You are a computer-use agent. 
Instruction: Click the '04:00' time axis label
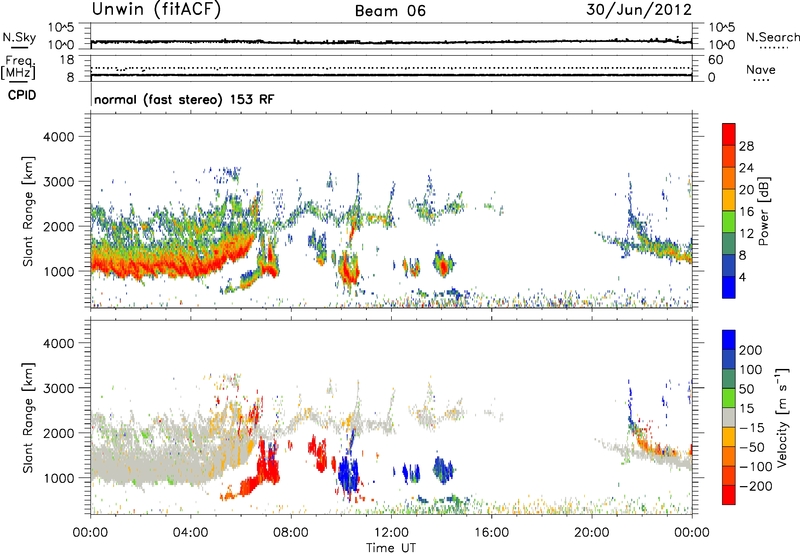tap(190, 533)
